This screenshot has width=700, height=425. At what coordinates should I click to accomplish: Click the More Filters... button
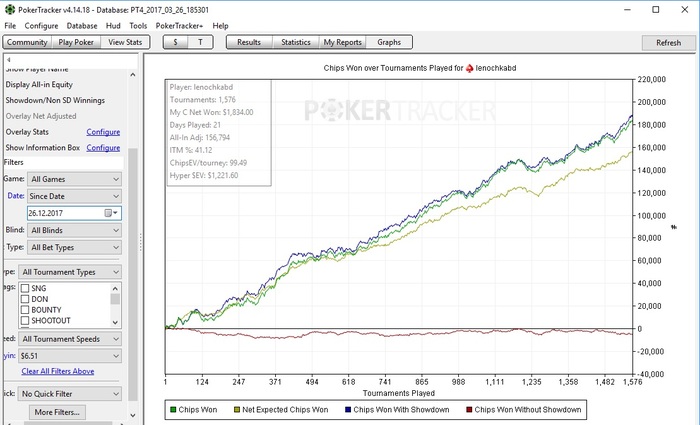57,412
